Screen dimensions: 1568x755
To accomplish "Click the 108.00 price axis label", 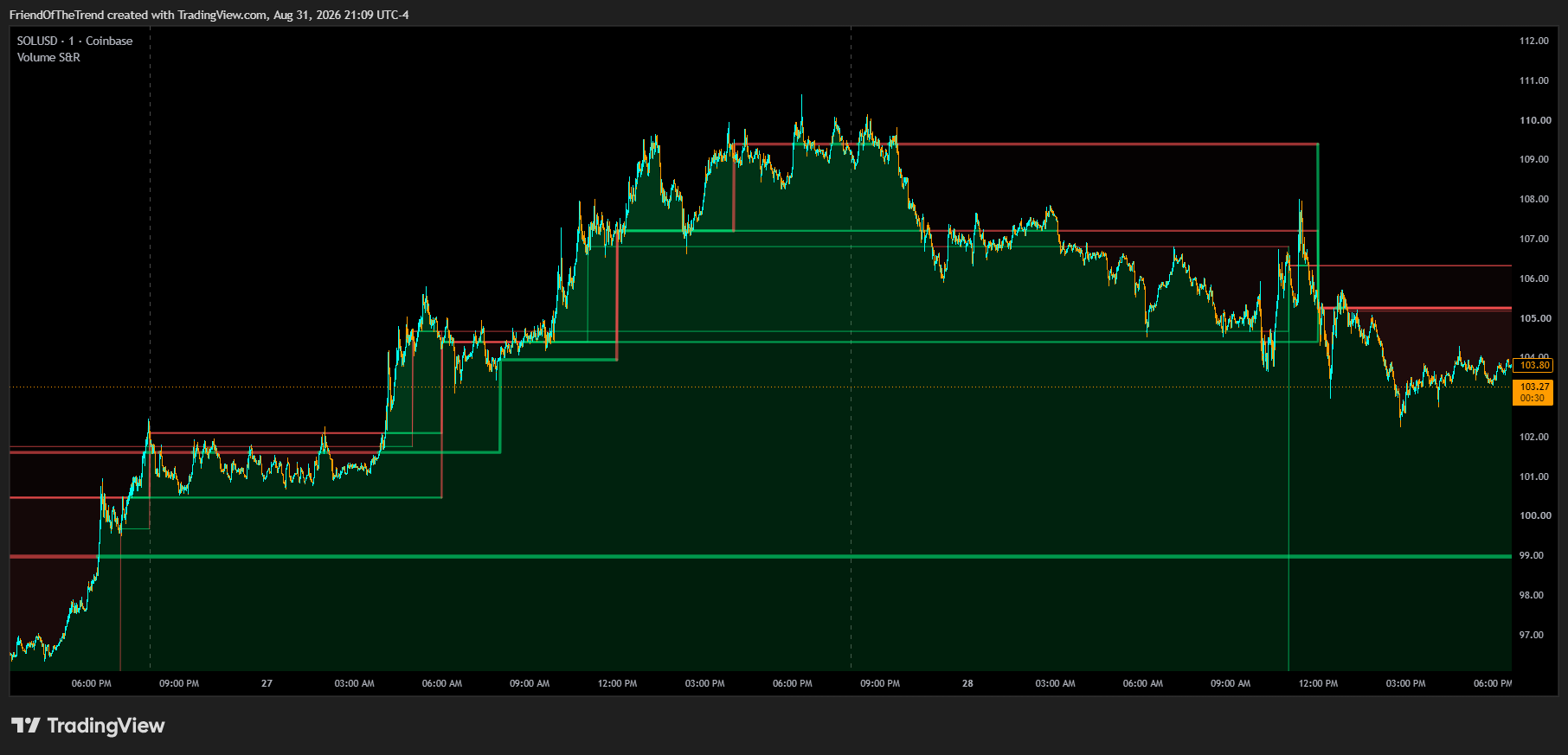I will [1534, 199].
